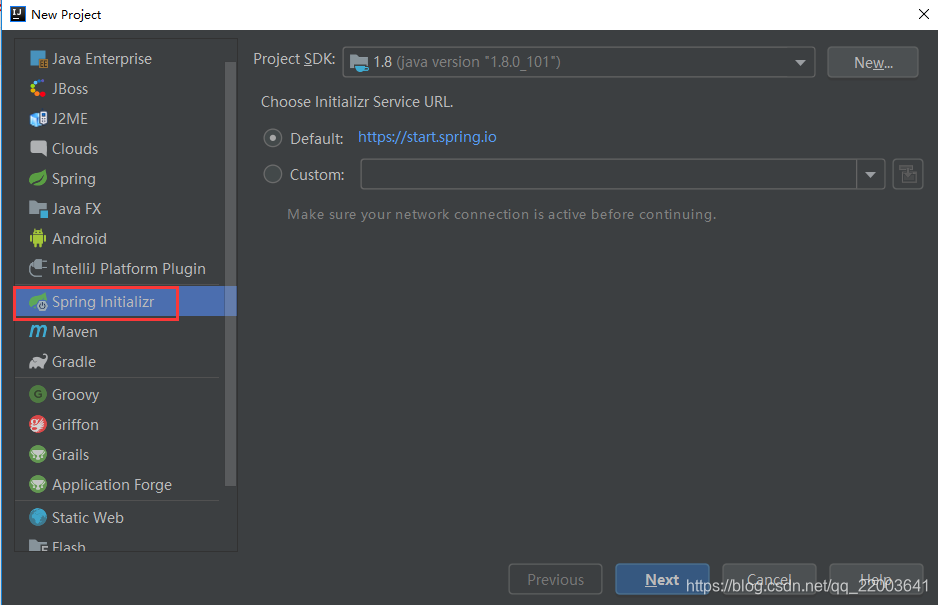Choose the Default service URL radio button
938x605 pixels.
pyautogui.click(x=273, y=138)
